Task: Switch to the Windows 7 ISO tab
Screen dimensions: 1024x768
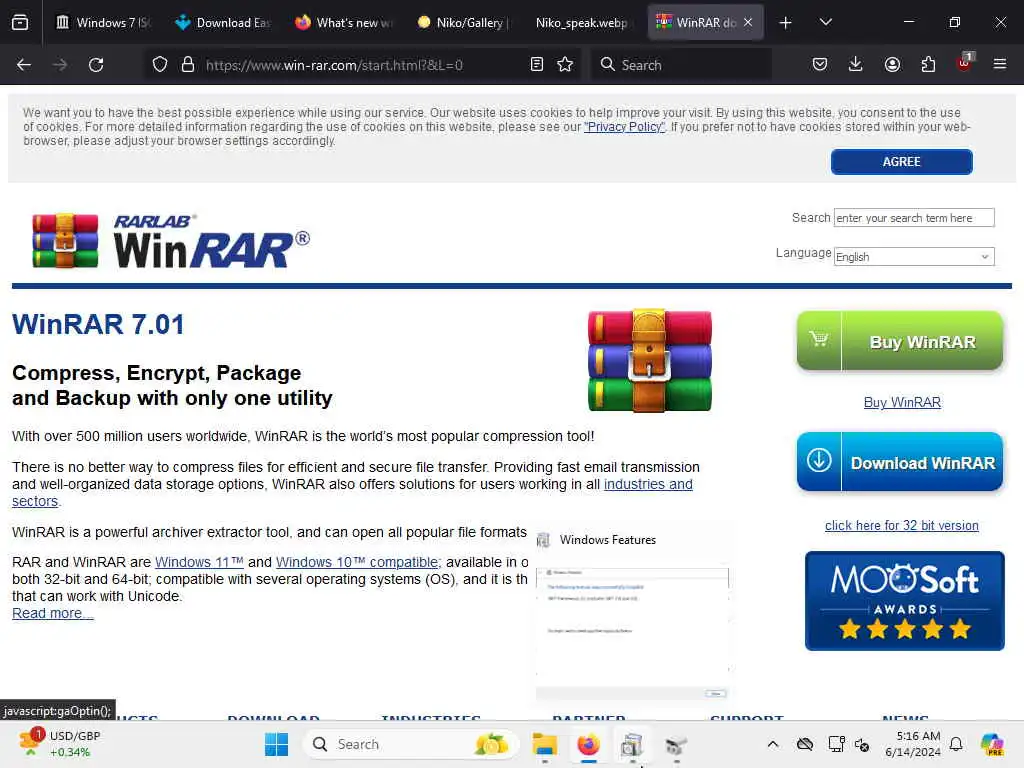Action: pos(104,23)
